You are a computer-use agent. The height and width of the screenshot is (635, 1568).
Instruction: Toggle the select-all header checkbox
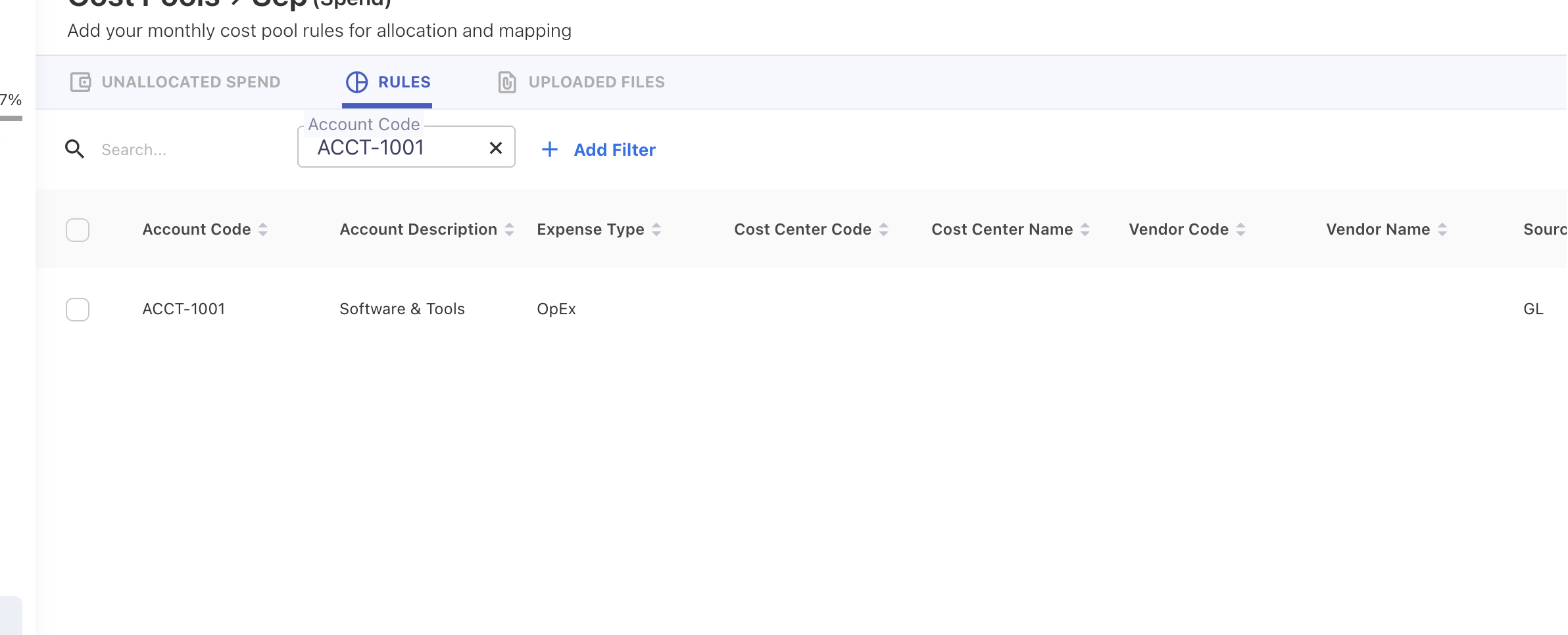[78, 230]
